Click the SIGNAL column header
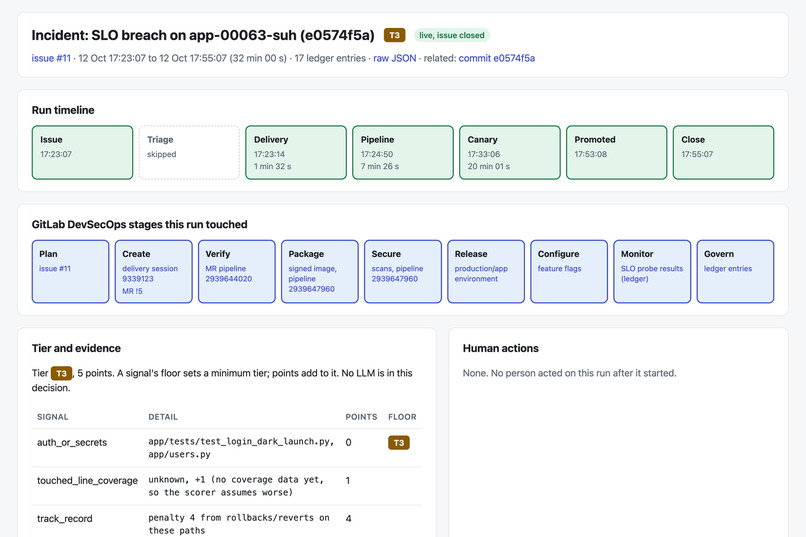The image size is (806, 537). point(52,417)
